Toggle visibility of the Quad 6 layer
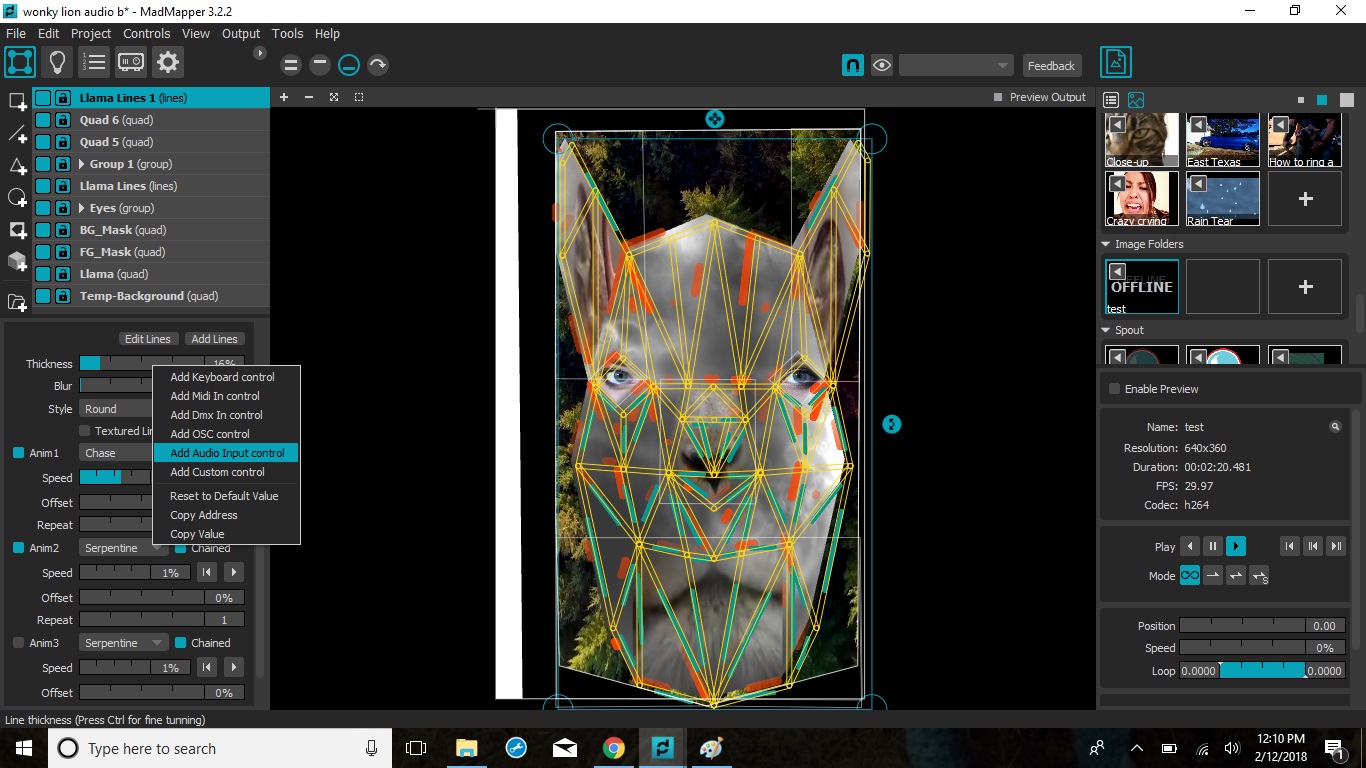Screen dimensions: 1366x768 tap(42, 119)
